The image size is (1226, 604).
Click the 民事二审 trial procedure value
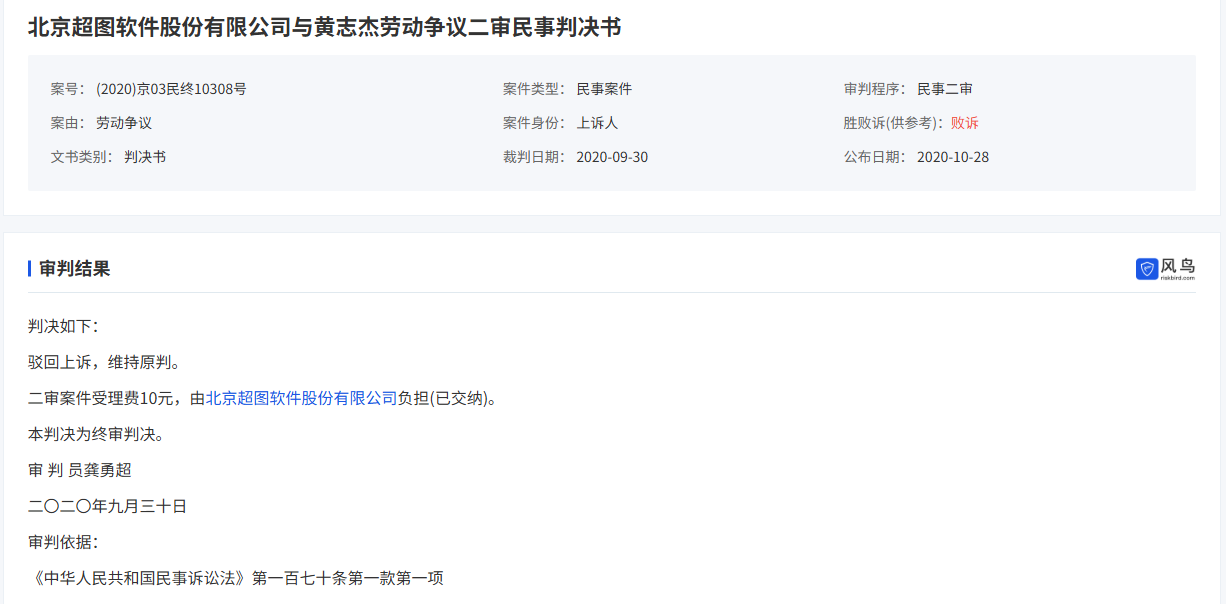pyautogui.click(x=945, y=89)
